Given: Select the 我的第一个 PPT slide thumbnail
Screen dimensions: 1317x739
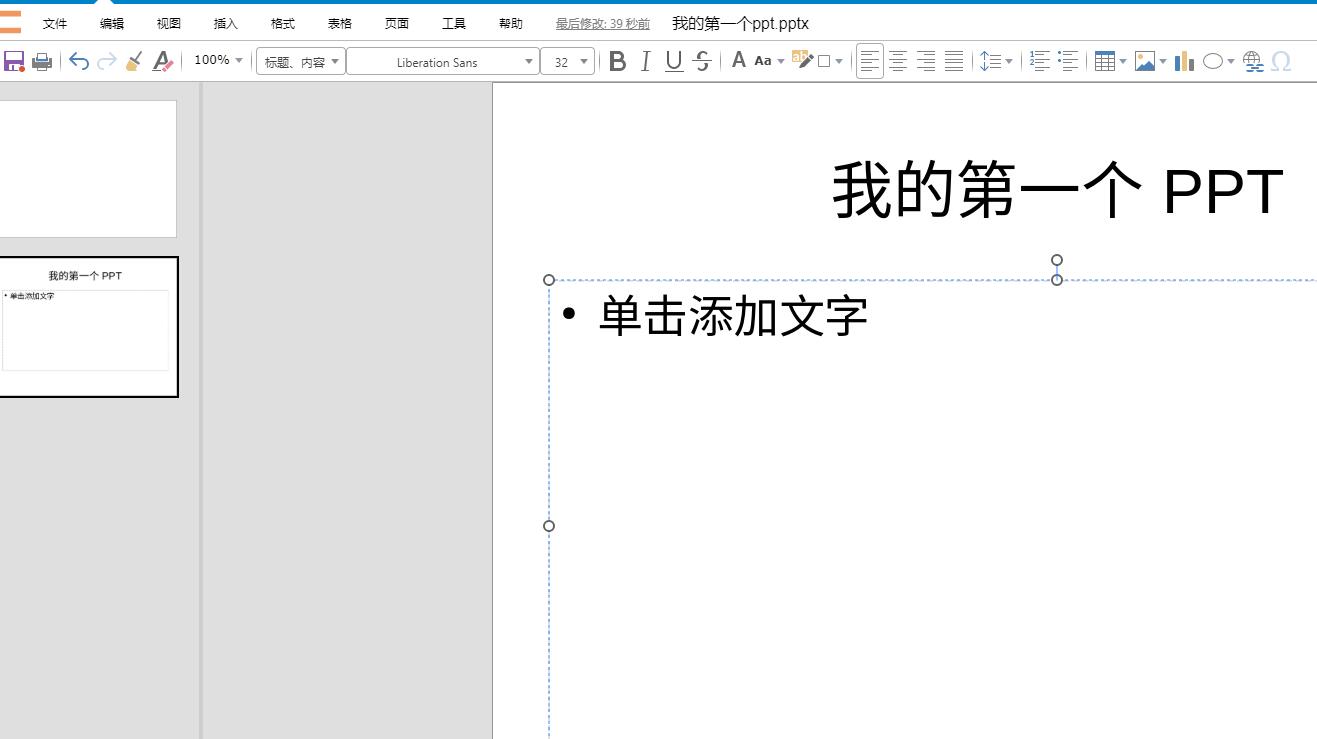Looking at the screenshot, I should coord(88,327).
